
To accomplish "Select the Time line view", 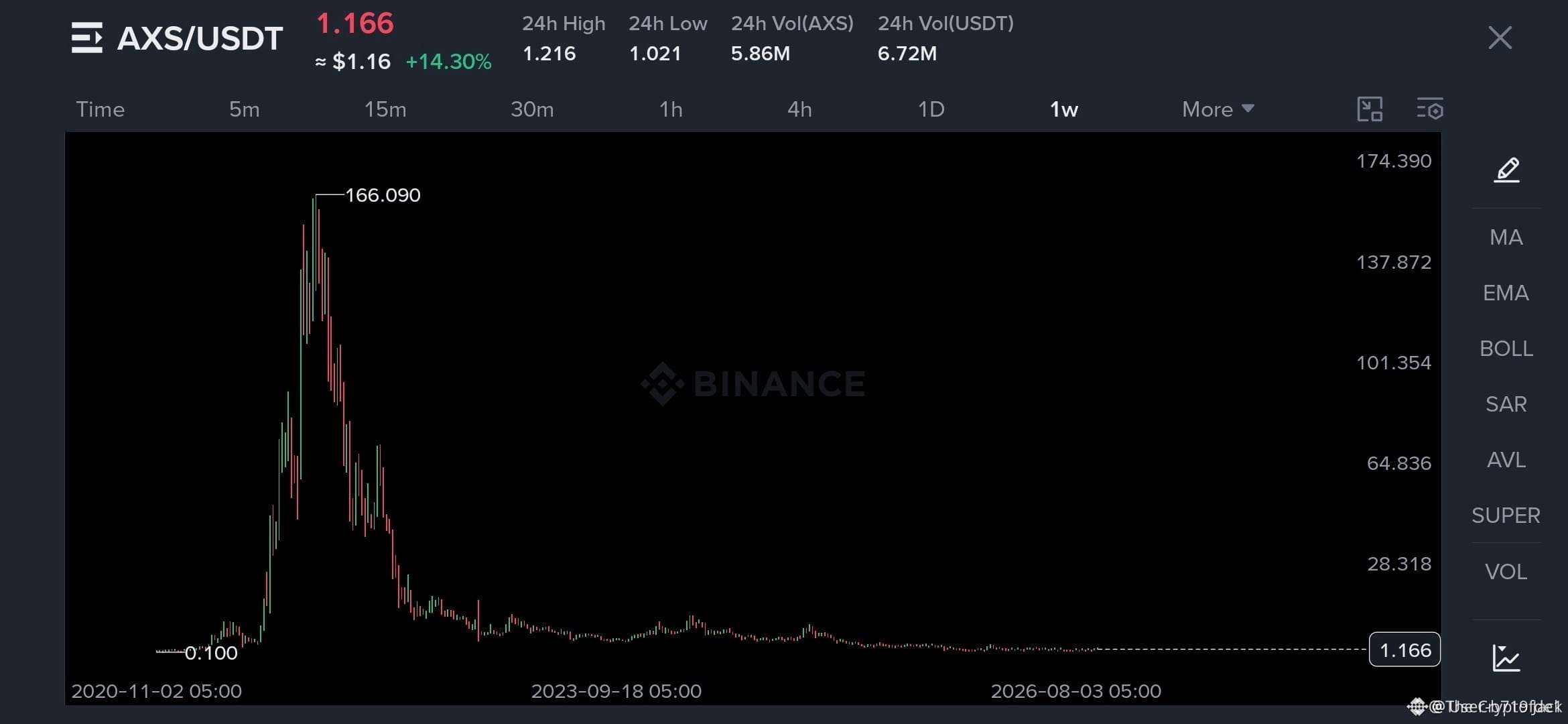I will [x=100, y=109].
